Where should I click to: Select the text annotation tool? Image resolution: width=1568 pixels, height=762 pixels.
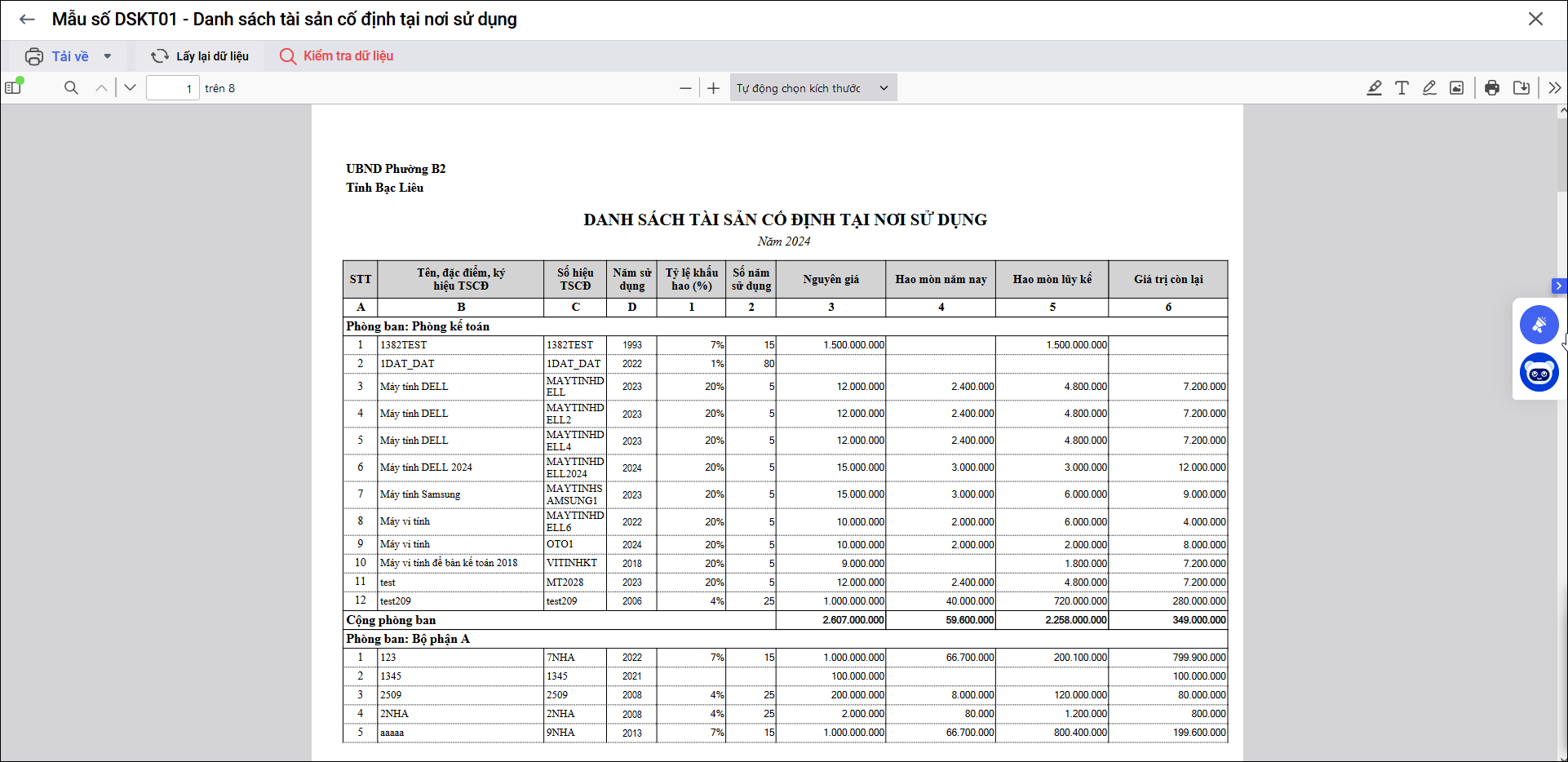point(1402,88)
